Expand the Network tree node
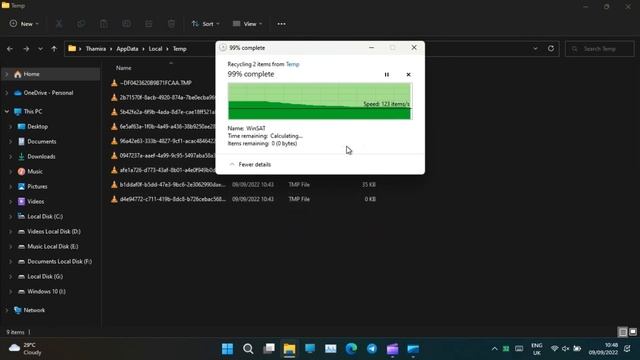This screenshot has height=360, width=640. coord(7,310)
